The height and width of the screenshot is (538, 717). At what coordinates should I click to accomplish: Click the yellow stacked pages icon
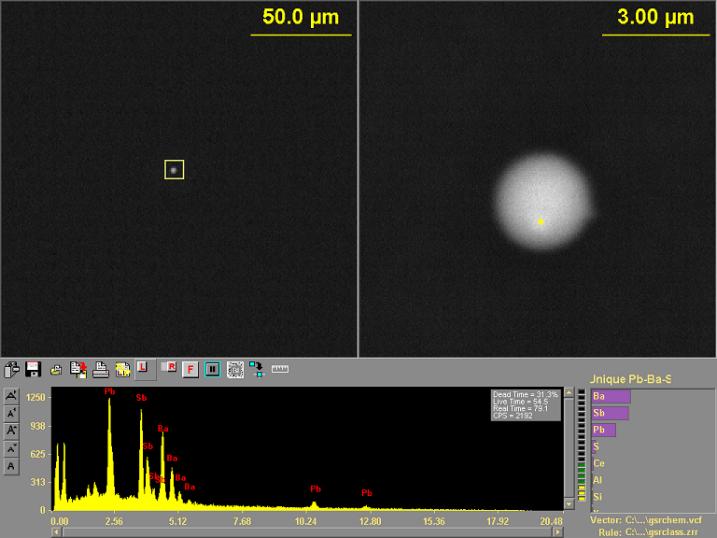pos(122,369)
